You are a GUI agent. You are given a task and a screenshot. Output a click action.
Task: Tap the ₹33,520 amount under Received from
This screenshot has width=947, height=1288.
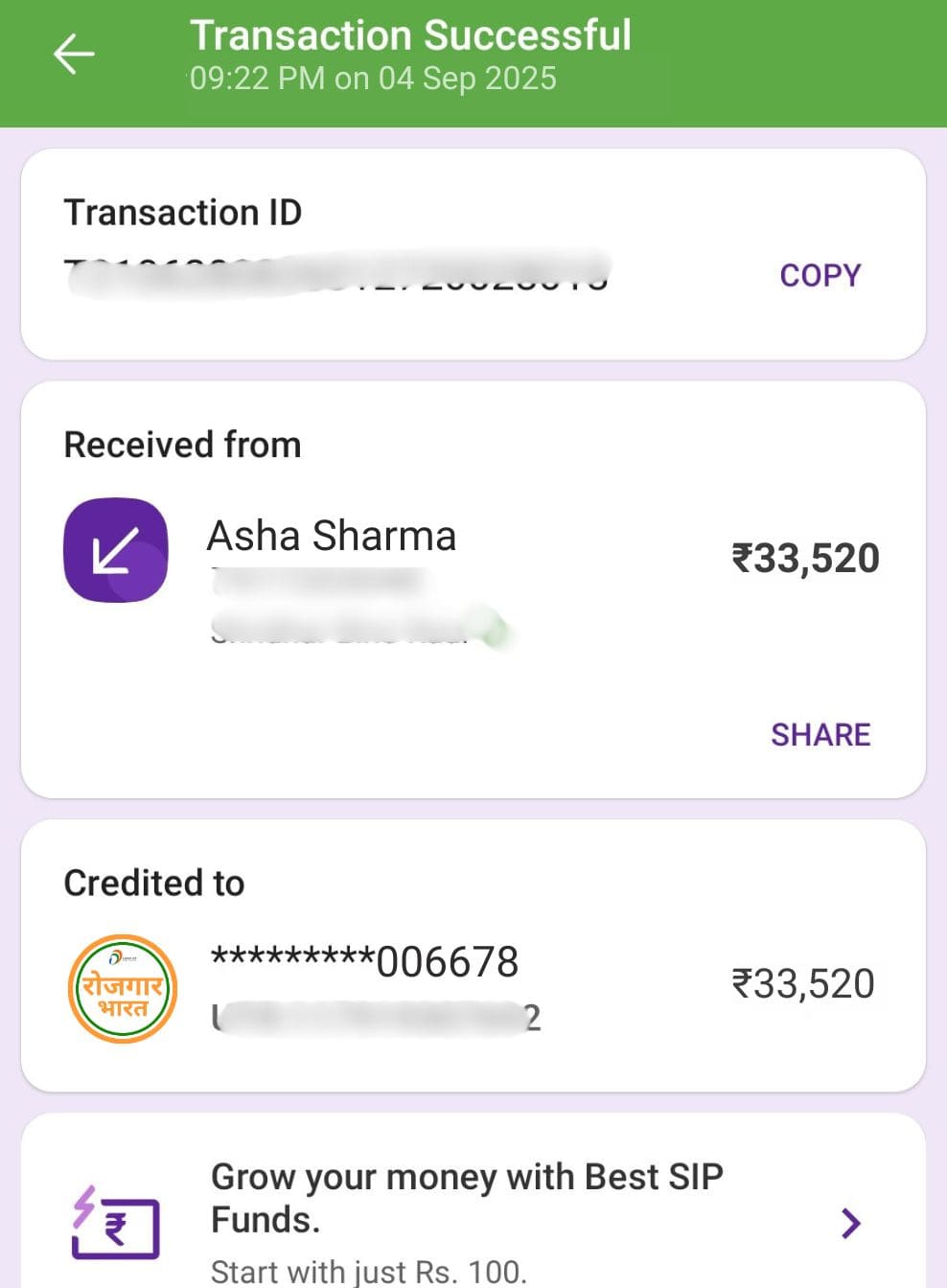[805, 559]
